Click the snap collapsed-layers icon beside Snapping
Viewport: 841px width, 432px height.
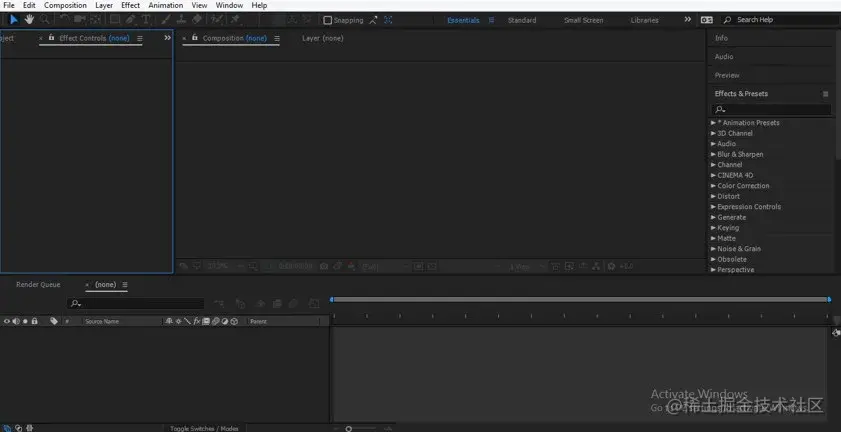(x=373, y=20)
